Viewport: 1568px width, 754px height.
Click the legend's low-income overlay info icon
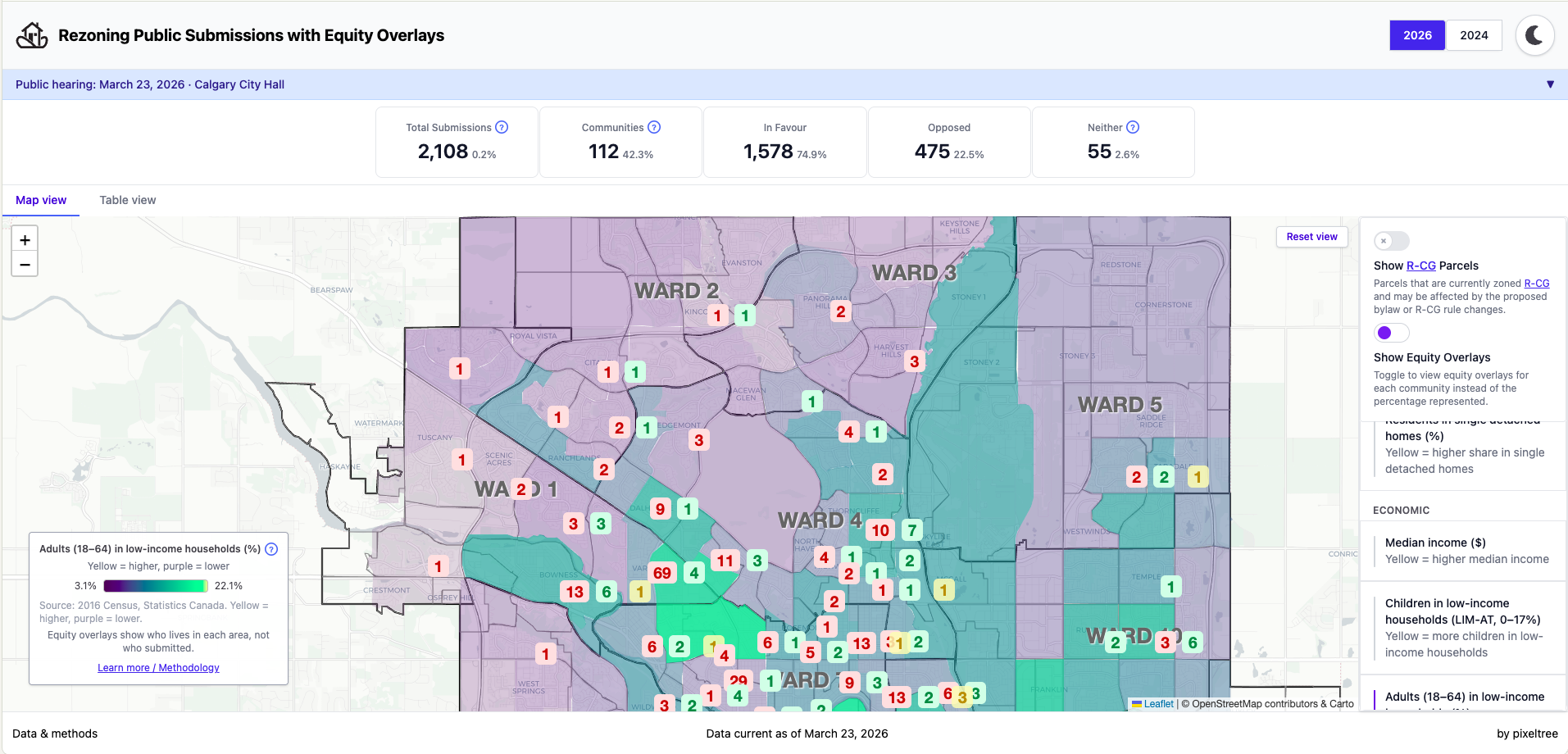[271, 549]
